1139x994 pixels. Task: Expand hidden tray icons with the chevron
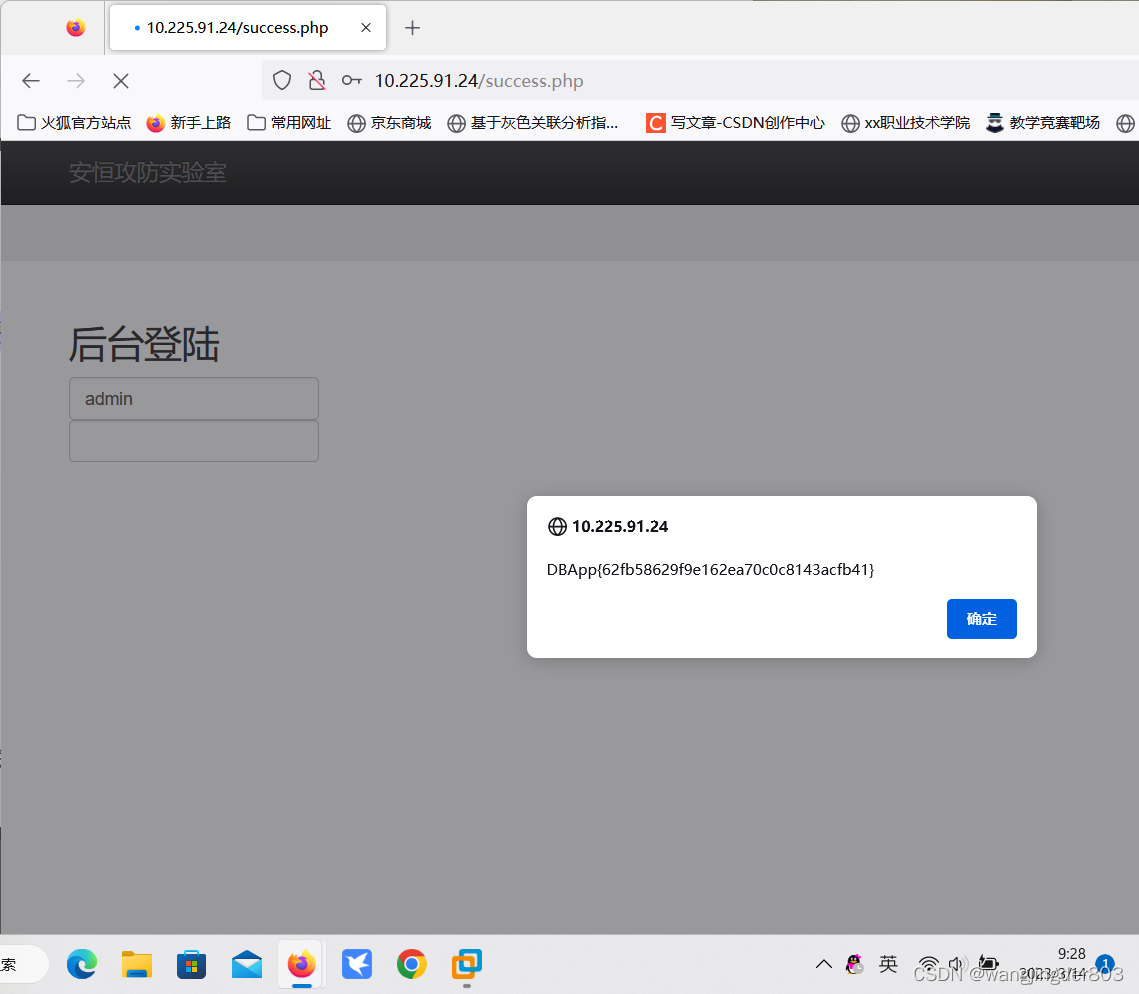(x=823, y=964)
